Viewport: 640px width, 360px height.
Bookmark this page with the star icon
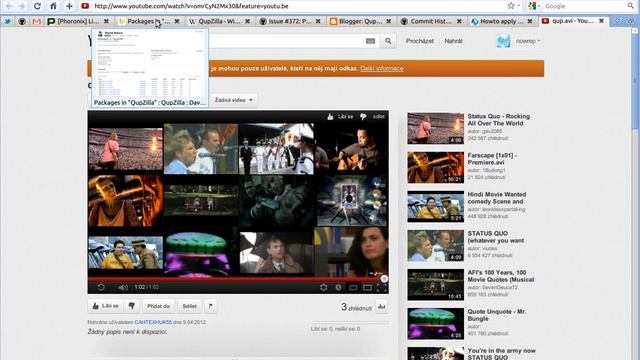[x=511, y=6]
